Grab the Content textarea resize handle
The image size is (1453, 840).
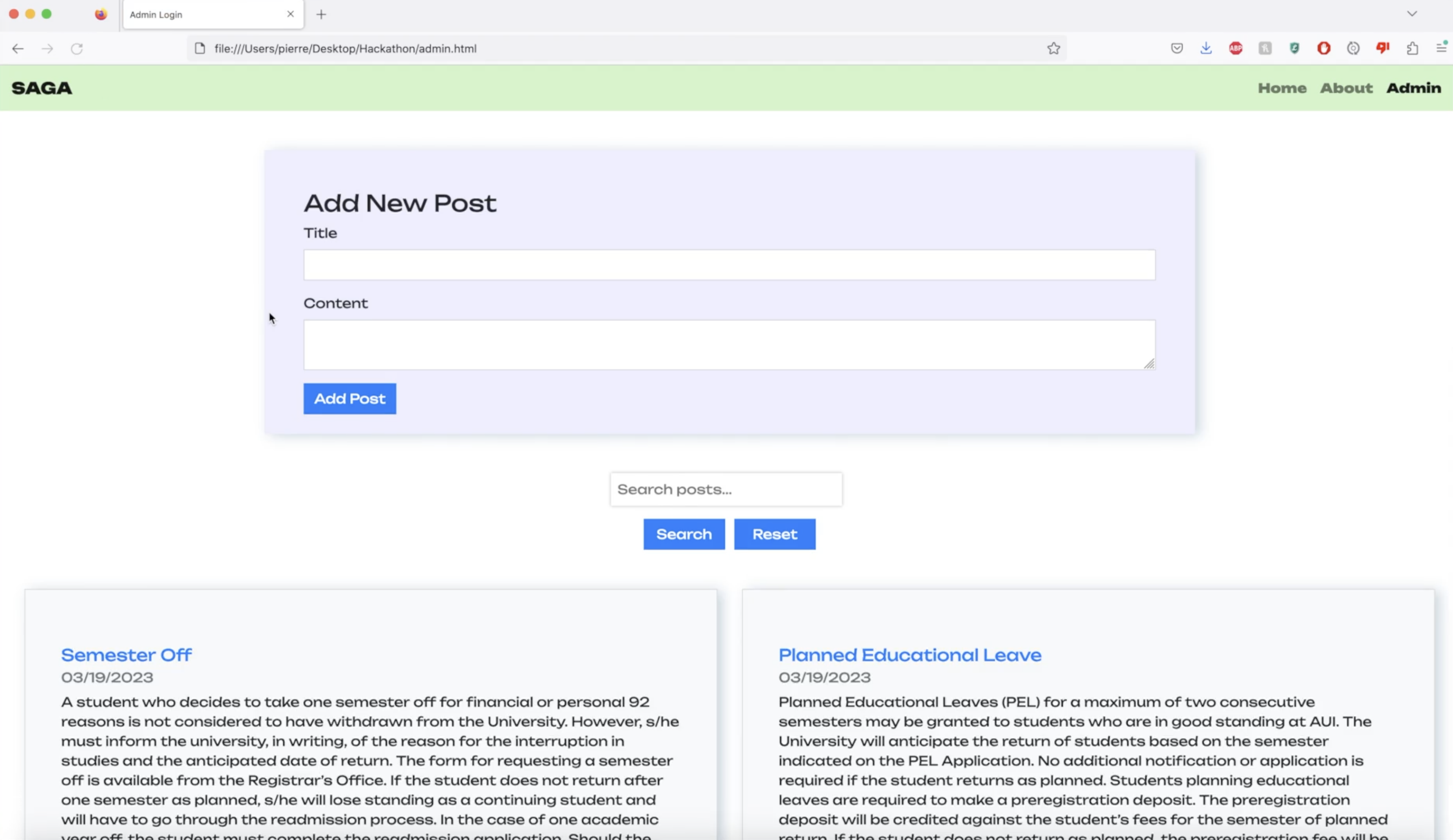click(1149, 363)
